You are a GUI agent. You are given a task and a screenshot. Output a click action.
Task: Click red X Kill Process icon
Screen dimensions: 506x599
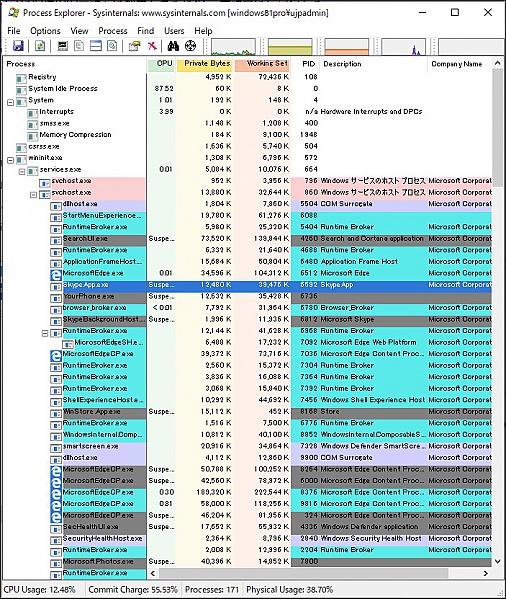152,46
